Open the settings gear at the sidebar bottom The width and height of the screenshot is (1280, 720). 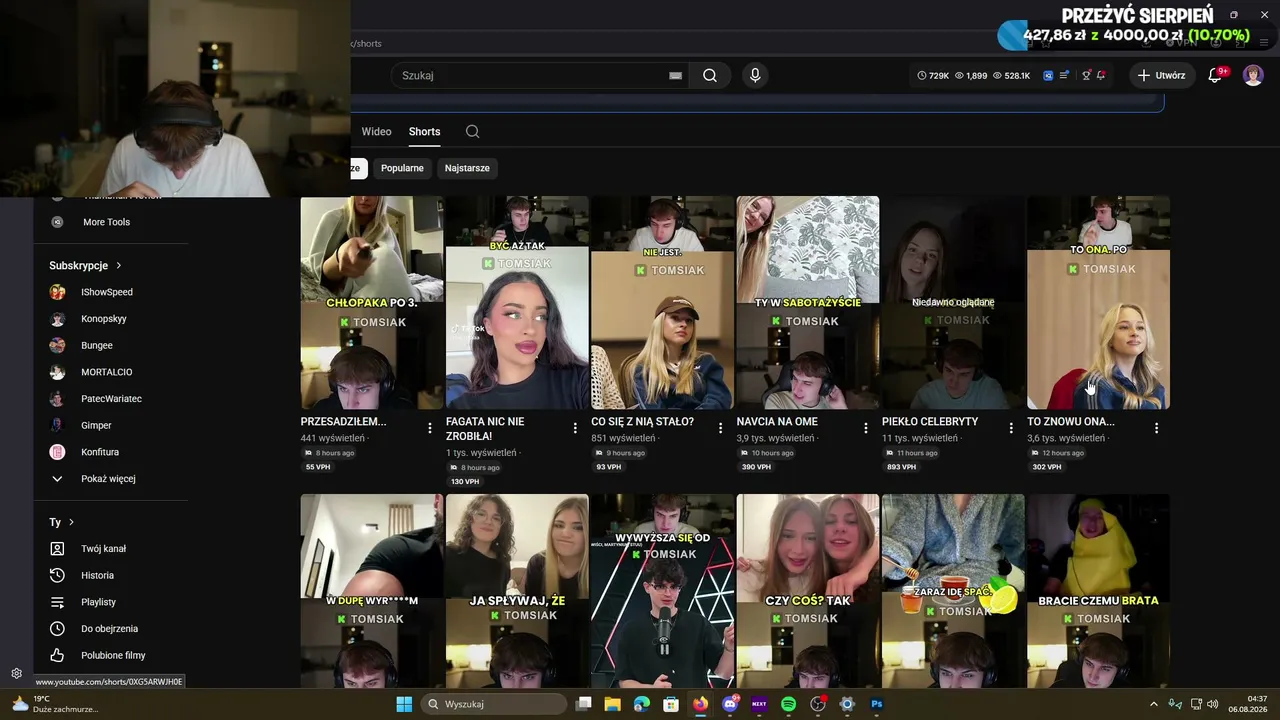click(16, 674)
